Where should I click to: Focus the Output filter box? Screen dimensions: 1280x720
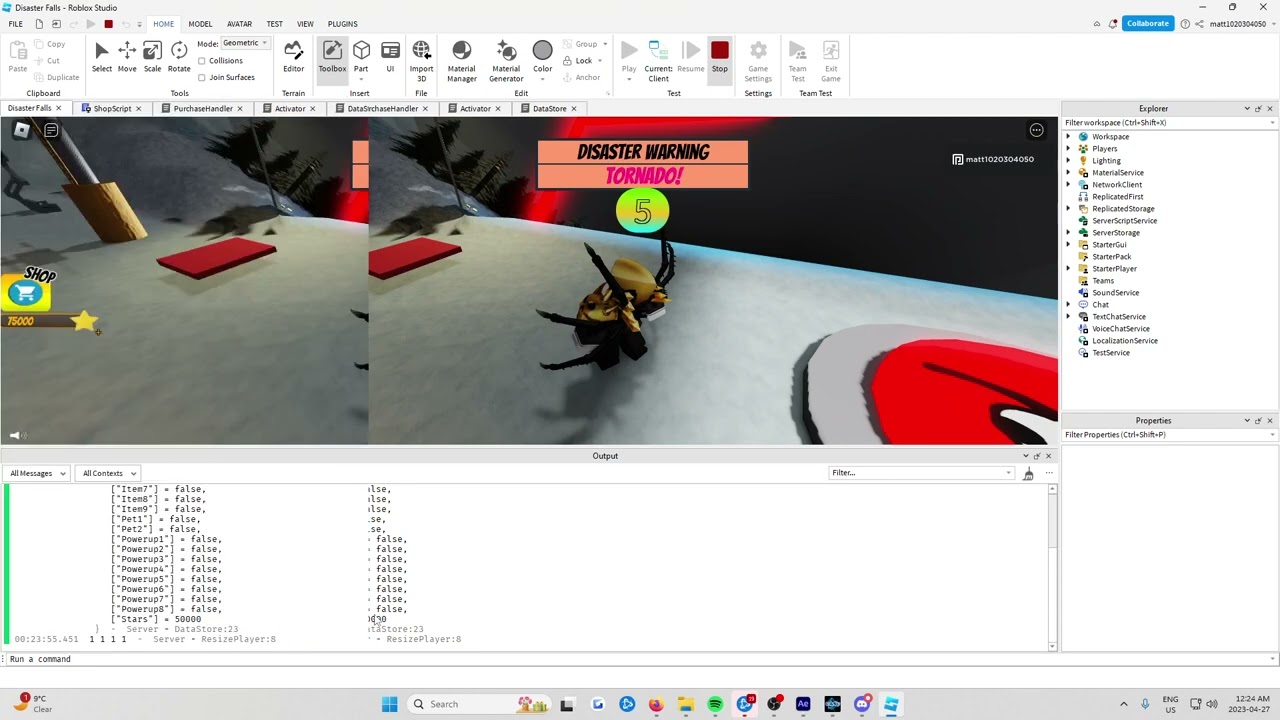(919, 473)
